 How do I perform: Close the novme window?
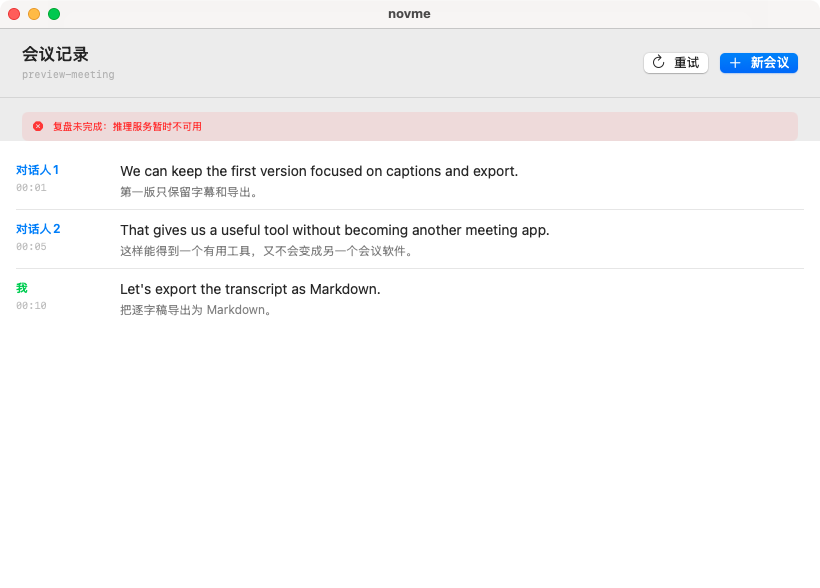coord(14,14)
